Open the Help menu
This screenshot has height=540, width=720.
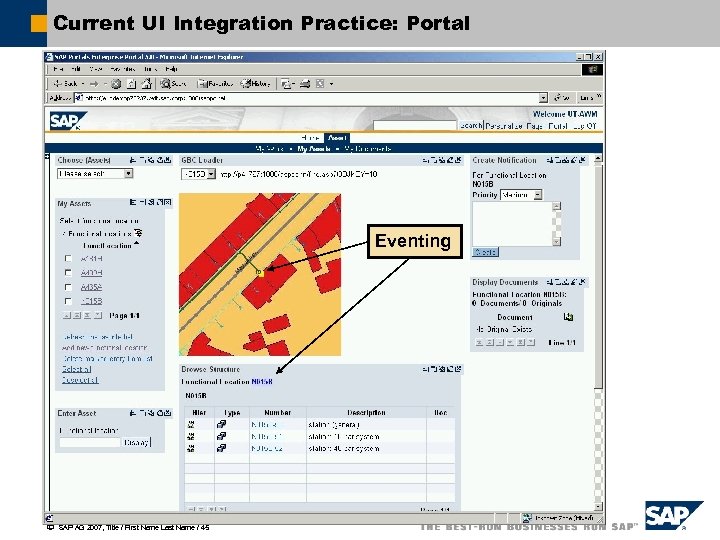[x=171, y=69]
